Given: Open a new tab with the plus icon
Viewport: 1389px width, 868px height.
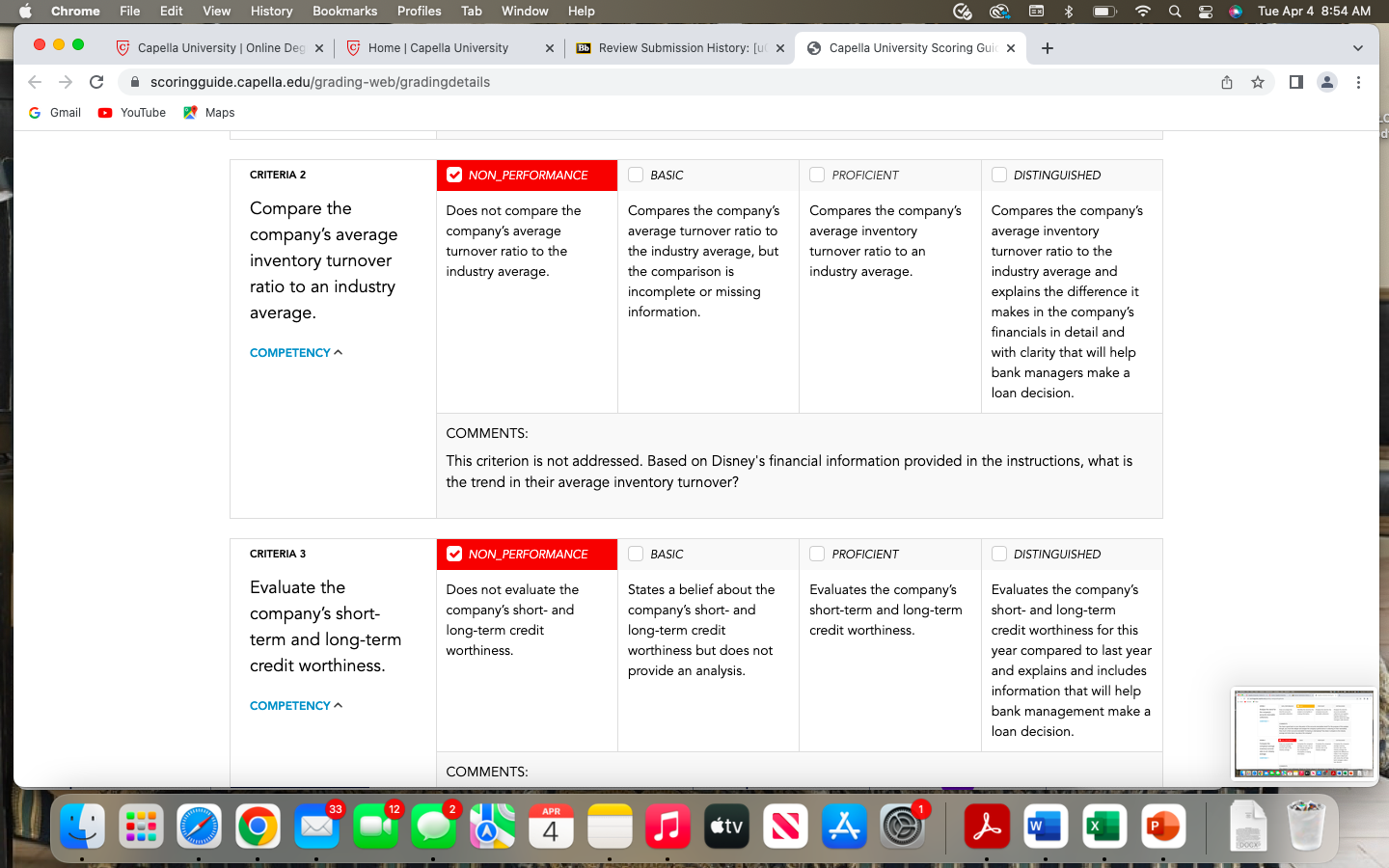Looking at the screenshot, I should click(x=1048, y=48).
